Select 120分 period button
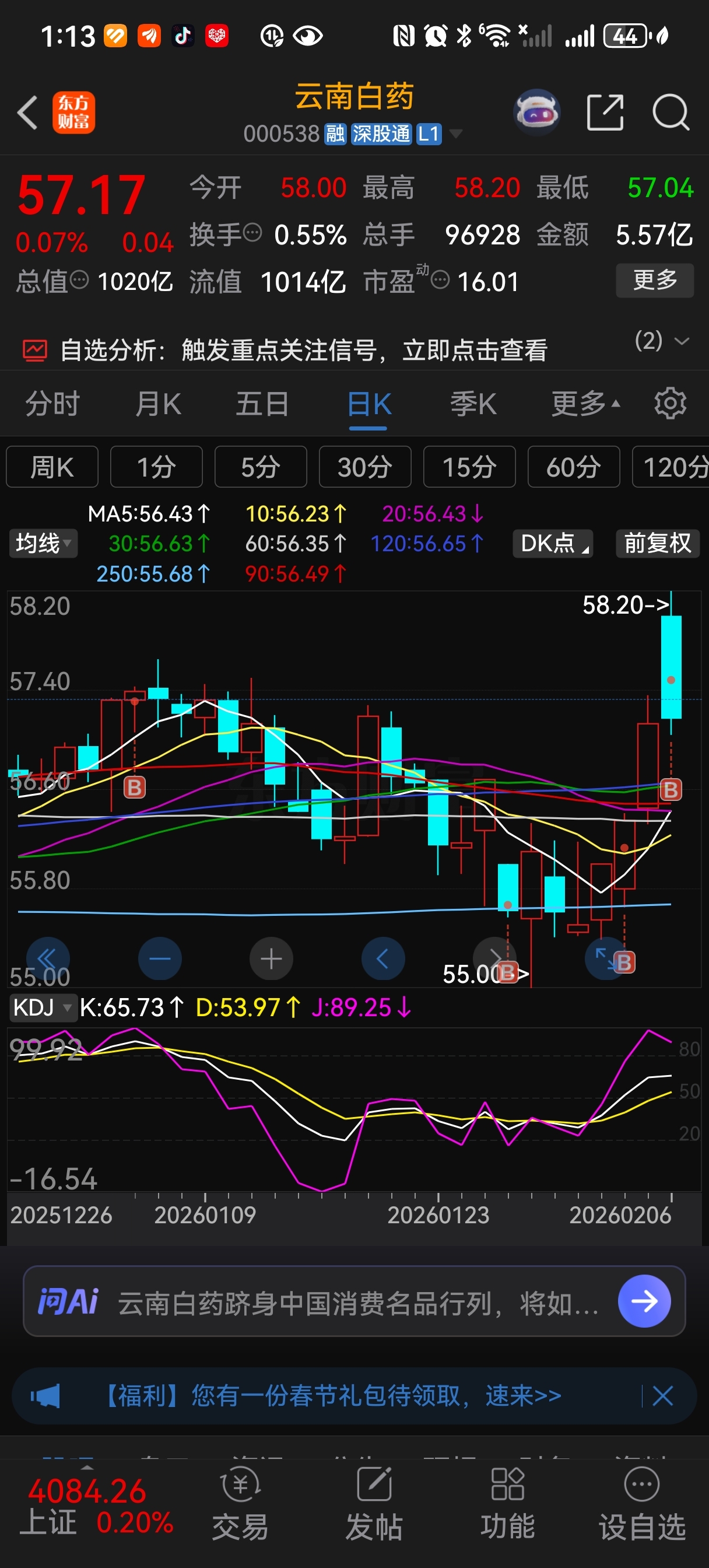 (671, 467)
